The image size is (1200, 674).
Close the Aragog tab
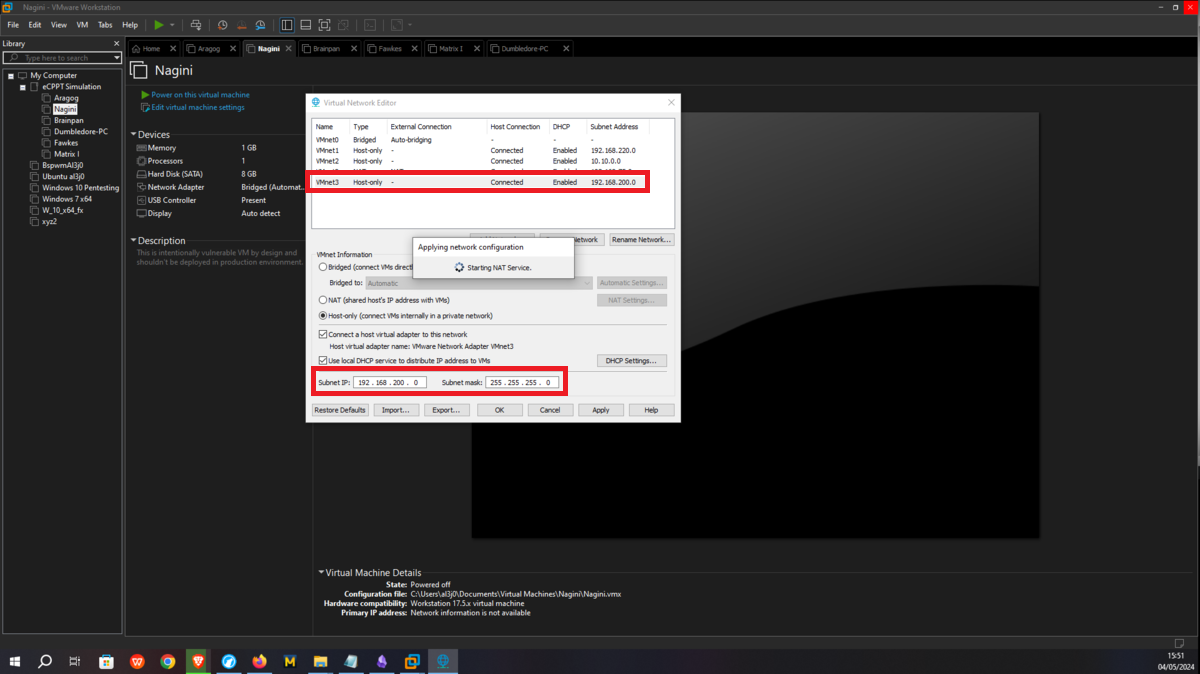click(233, 48)
